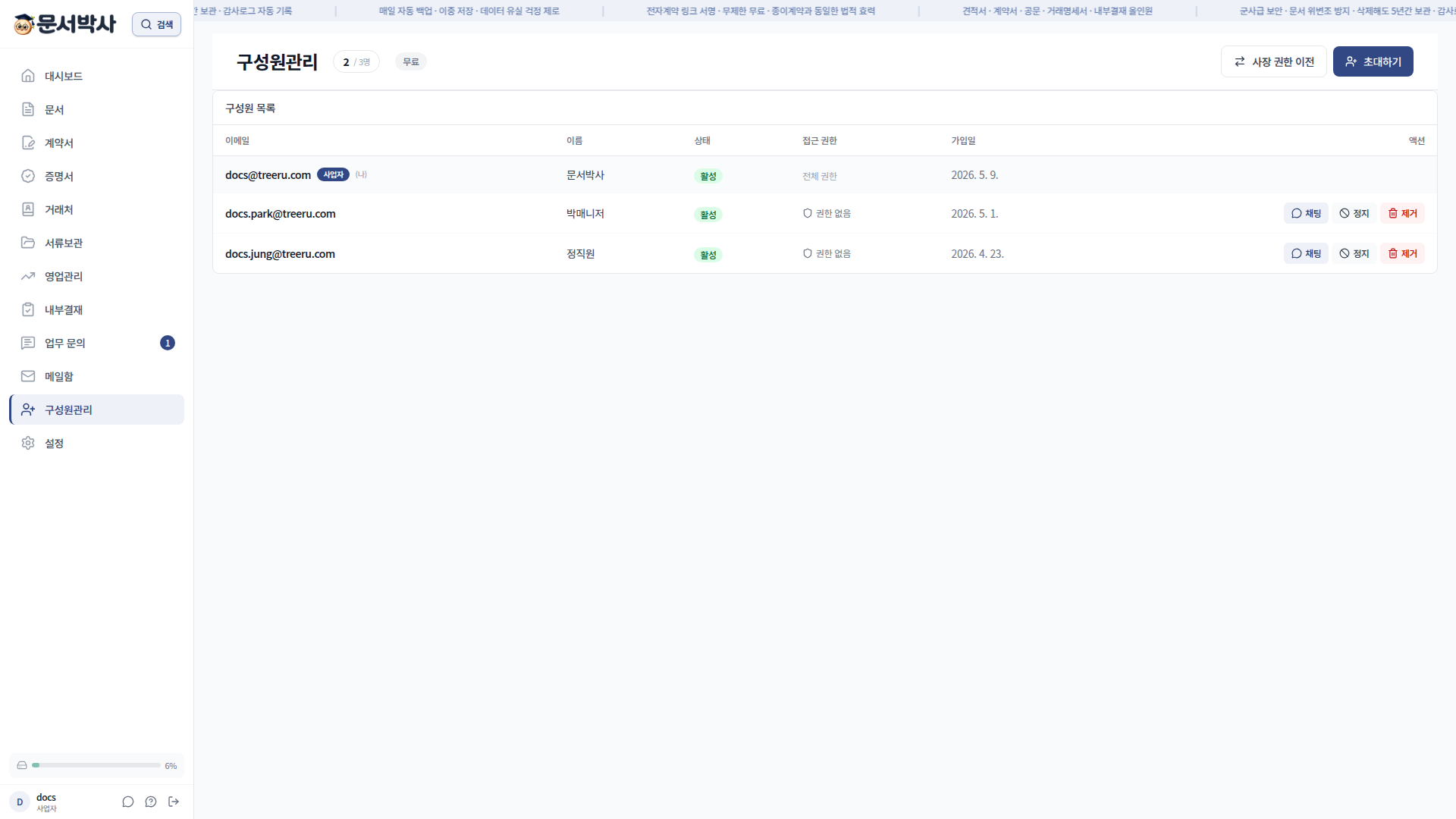Open the 대시보드 sidebar item
Image resolution: width=1456 pixels, height=819 pixels.
[96, 76]
